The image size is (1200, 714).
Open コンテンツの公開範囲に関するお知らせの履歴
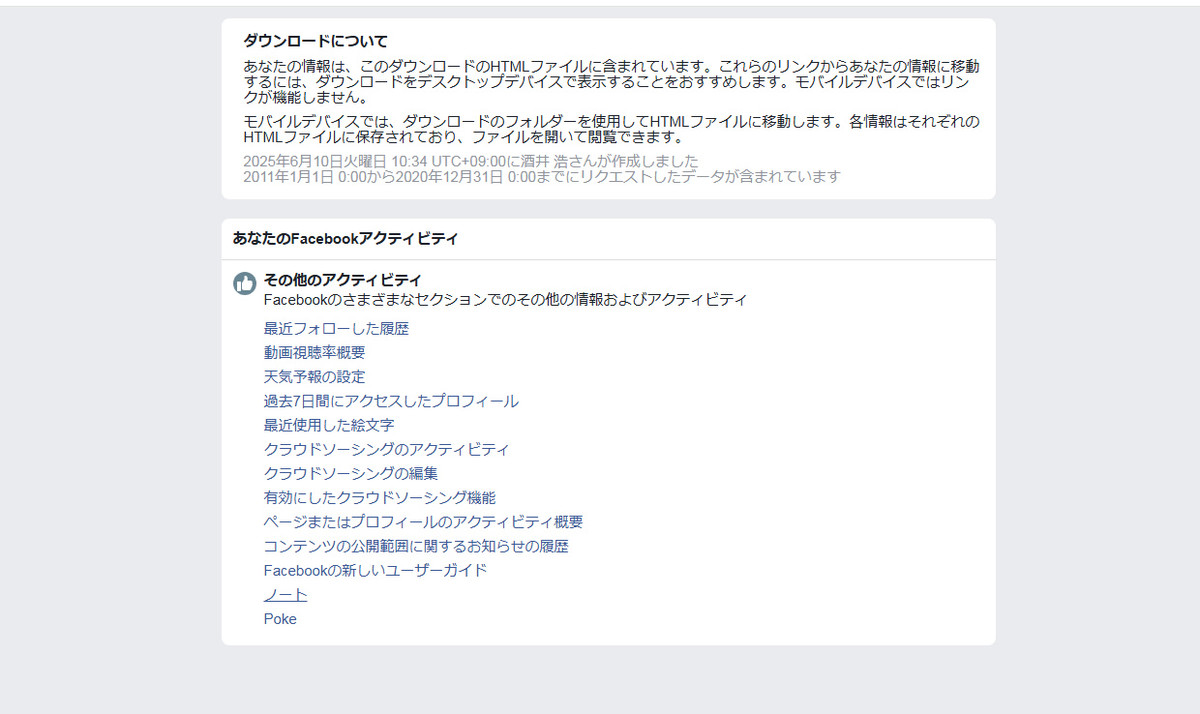coord(416,546)
